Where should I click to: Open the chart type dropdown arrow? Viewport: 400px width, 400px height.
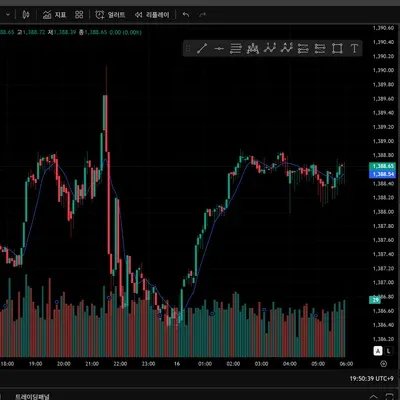point(8,15)
